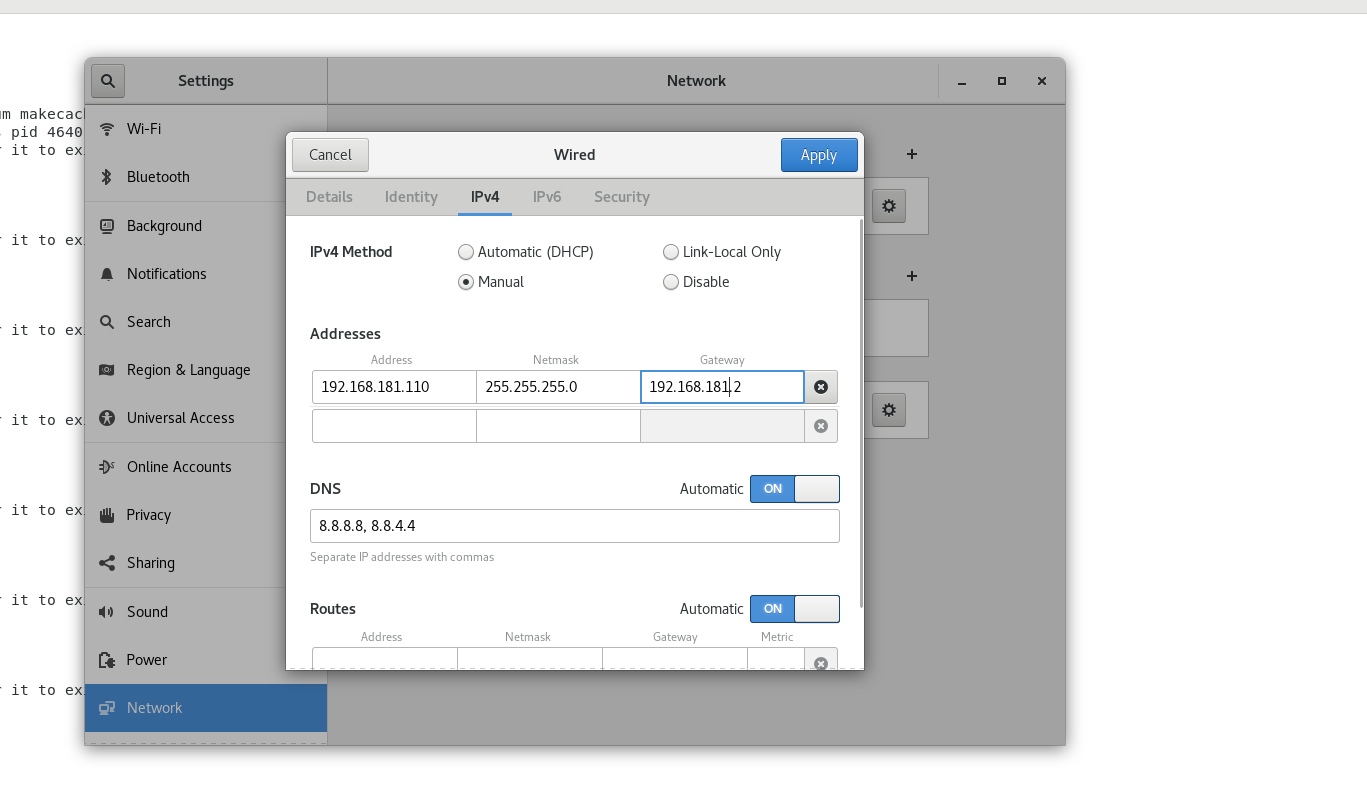Click the 'Separate IP addresses with commas' hint
This screenshot has height=785, width=1367.
402,557
